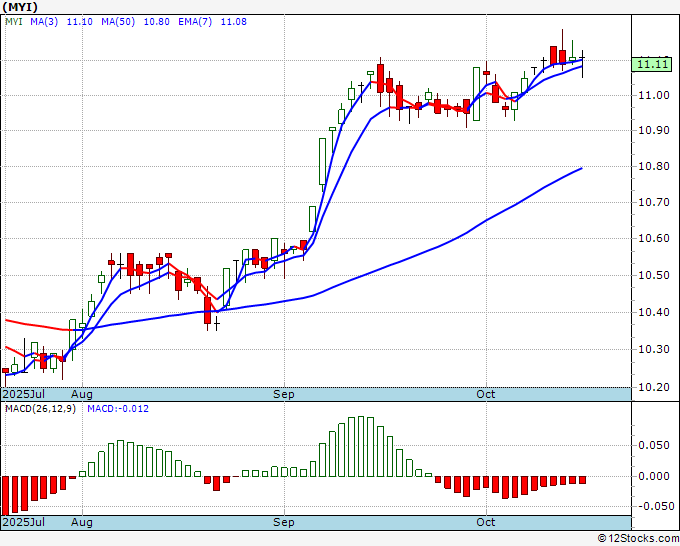Click the Oct marker on price timeline

pyautogui.click(x=486, y=394)
